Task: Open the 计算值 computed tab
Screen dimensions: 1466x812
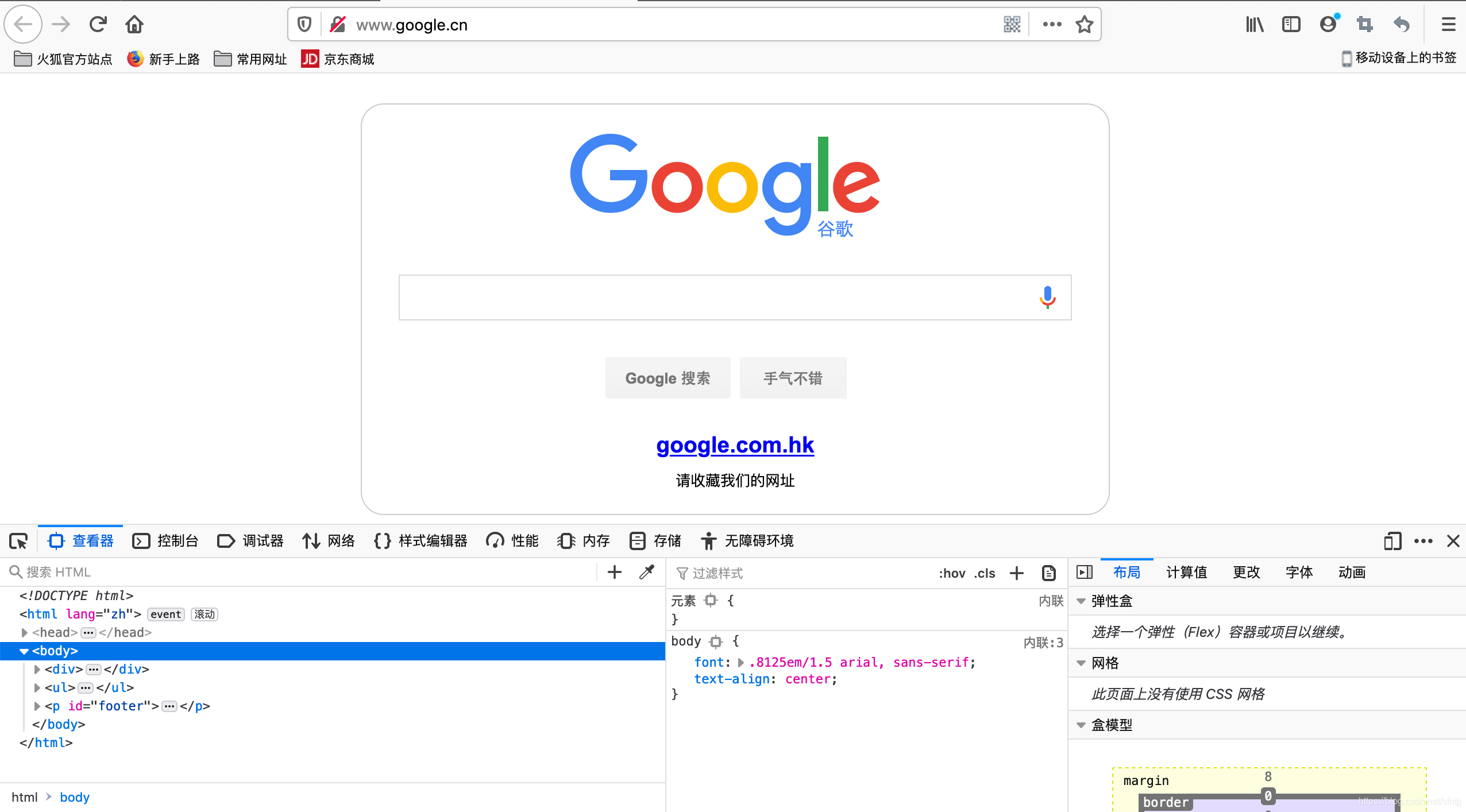Action: pos(1186,572)
